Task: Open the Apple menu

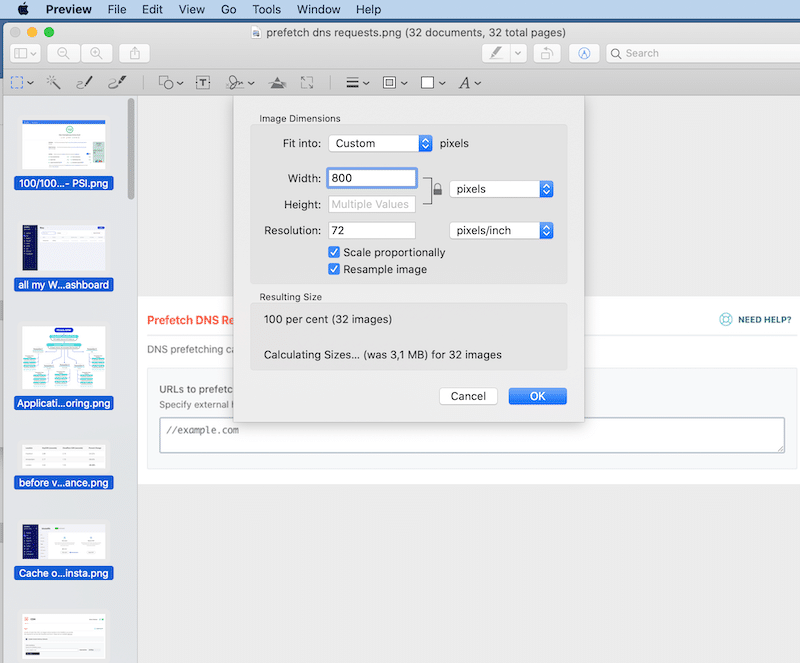Action: [x=23, y=9]
